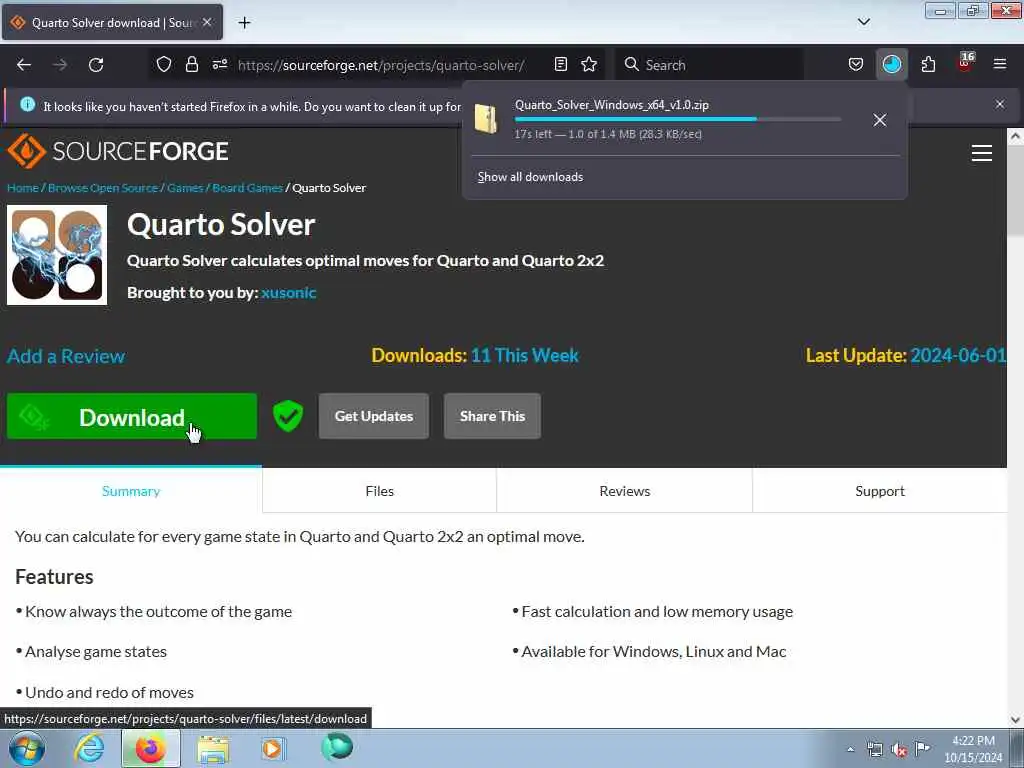Viewport: 1024px width, 768px height.
Task: Click the muted volume tray icon
Action: tap(899, 750)
